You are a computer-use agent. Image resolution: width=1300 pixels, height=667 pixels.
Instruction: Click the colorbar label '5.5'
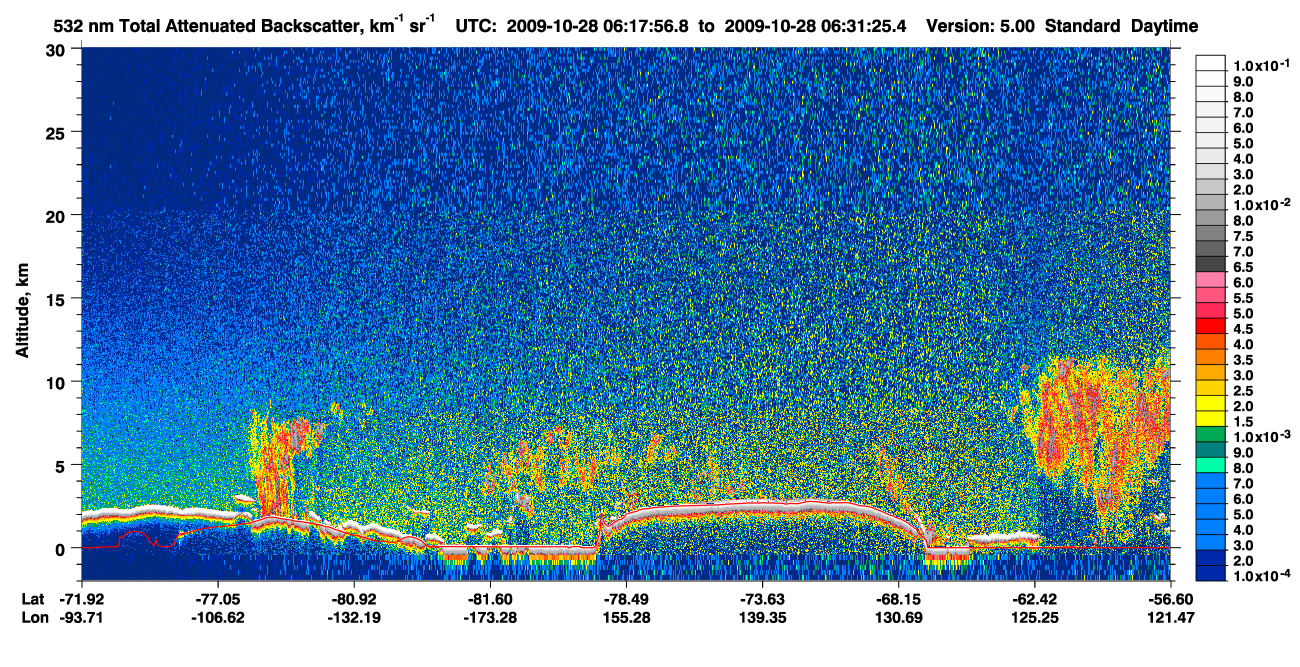coord(1245,298)
